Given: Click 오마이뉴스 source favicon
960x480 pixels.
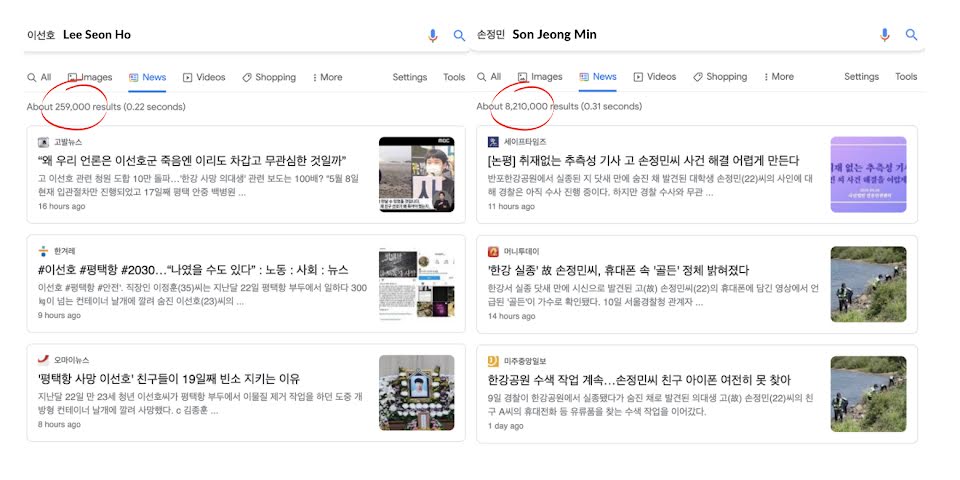Looking at the screenshot, I should (x=43, y=360).
